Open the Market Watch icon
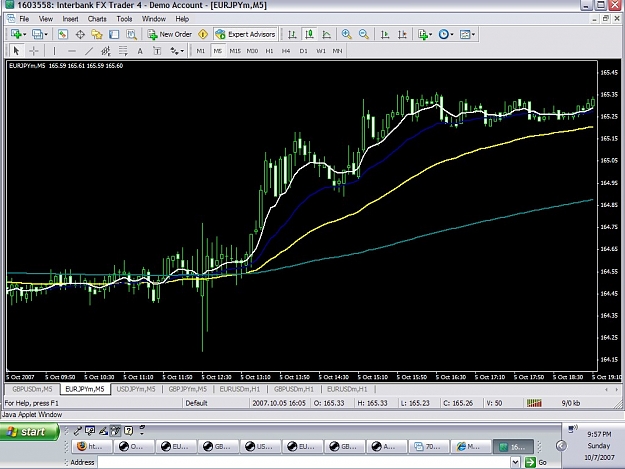Image resolution: width=625 pixels, height=469 pixels. (63, 34)
